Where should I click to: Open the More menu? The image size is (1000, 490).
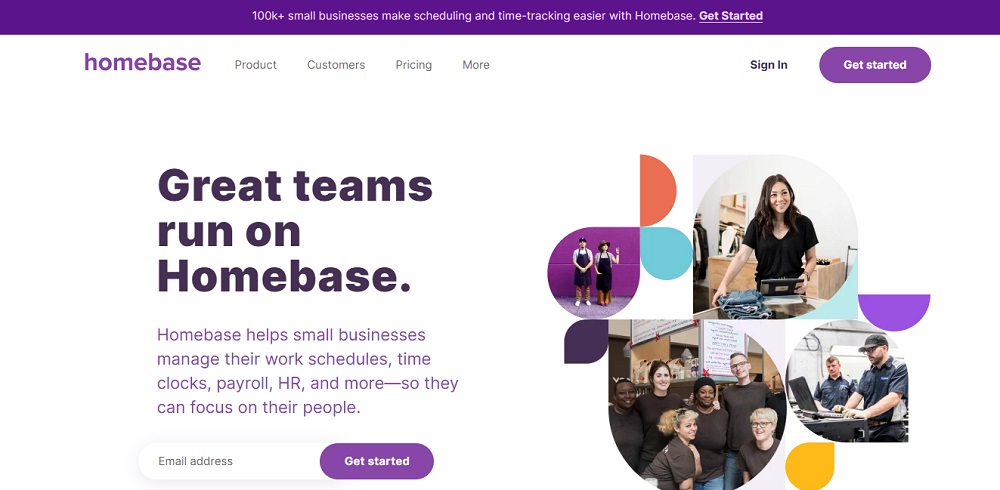click(476, 64)
